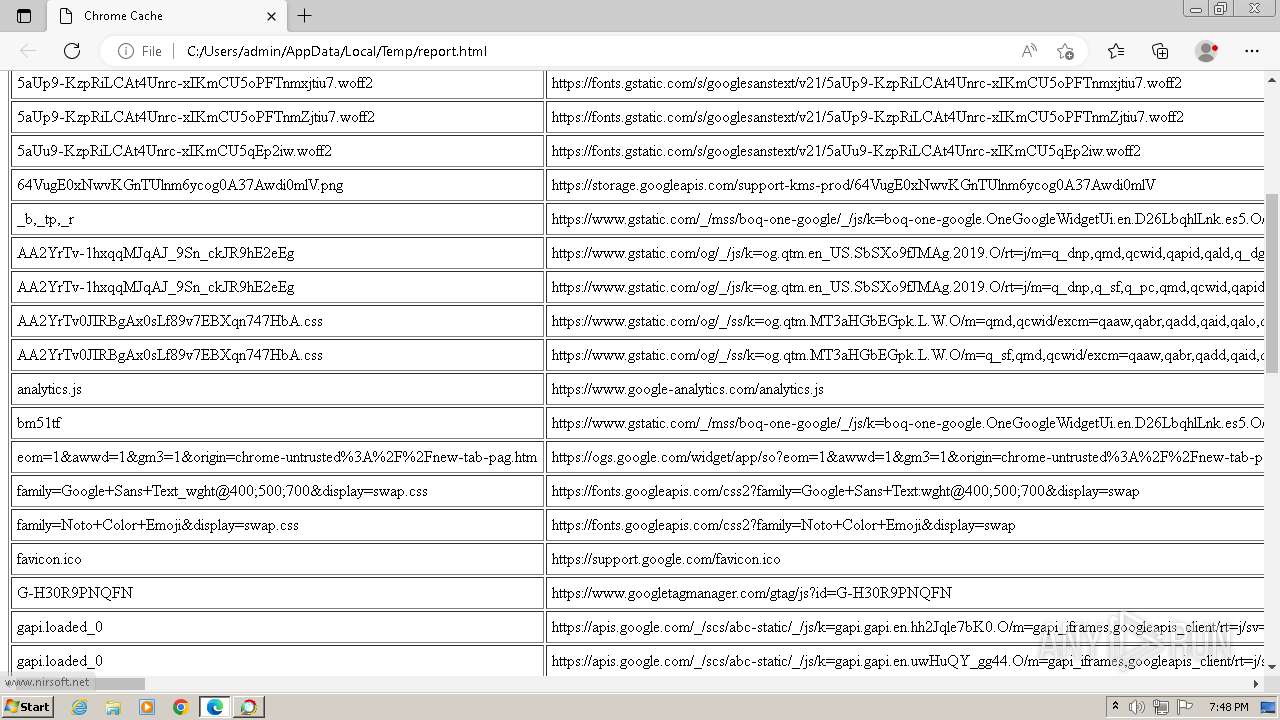Select the Noto+Color+Emoji fonts.googleapis.com URL
The width and height of the screenshot is (1280, 720).
(x=783, y=525)
